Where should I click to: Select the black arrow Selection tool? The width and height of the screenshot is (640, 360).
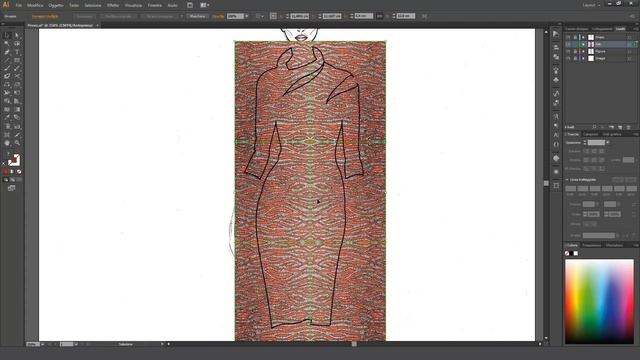click(x=7, y=36)
